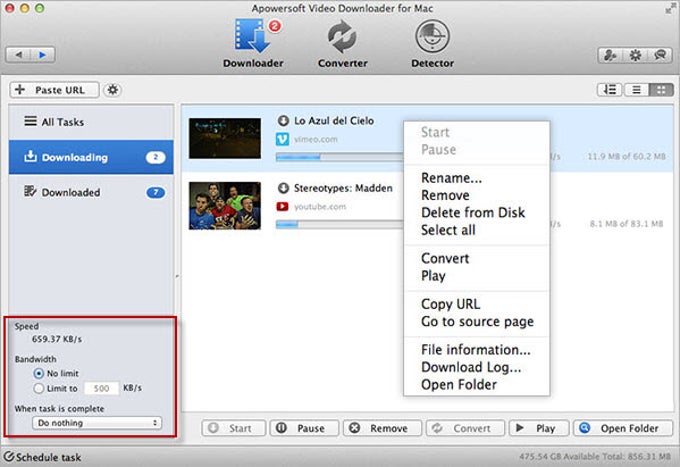
Task: Open the Detector section
Action: click(432, 43)
